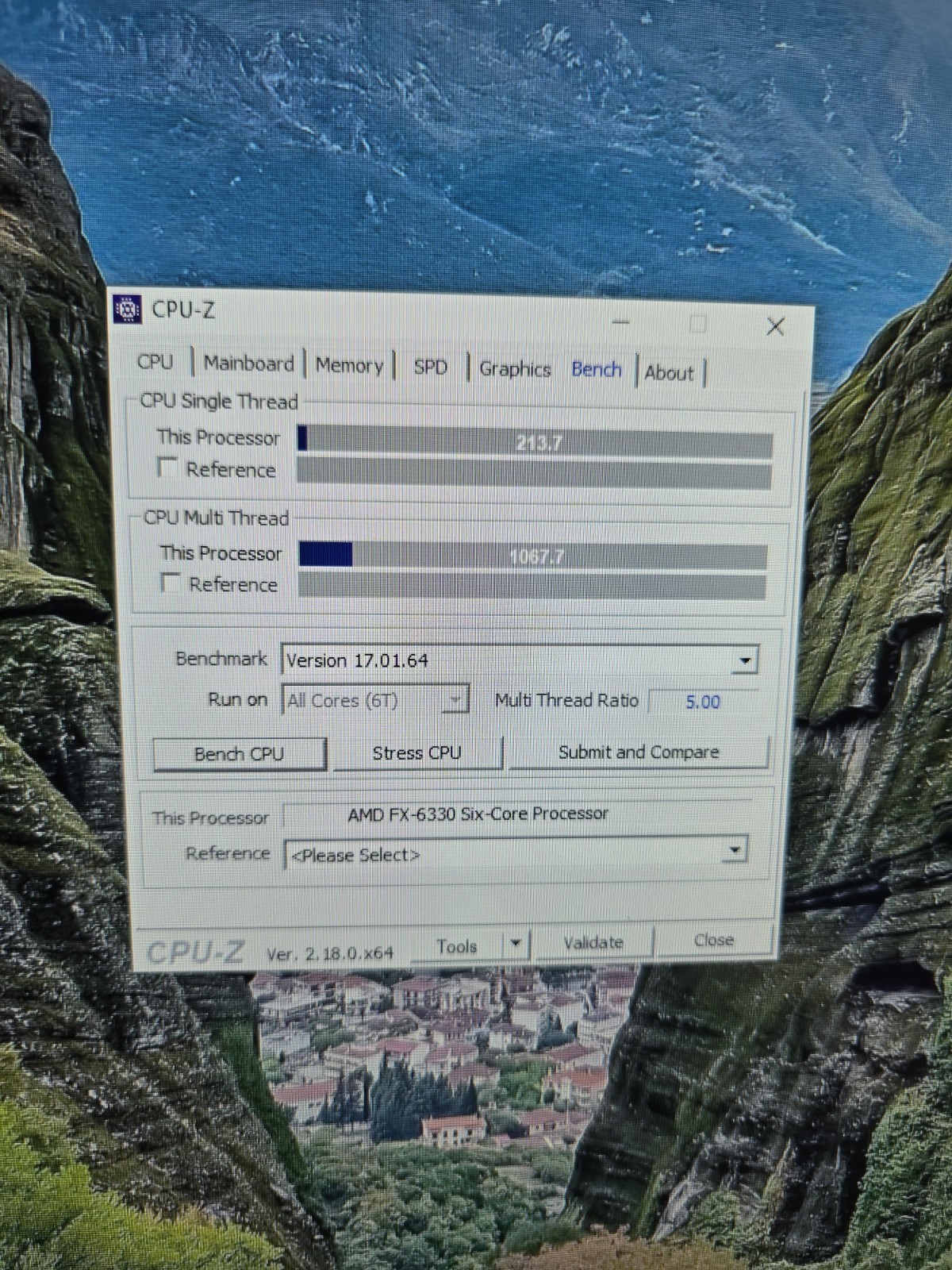Open the Memory tab

349,365
